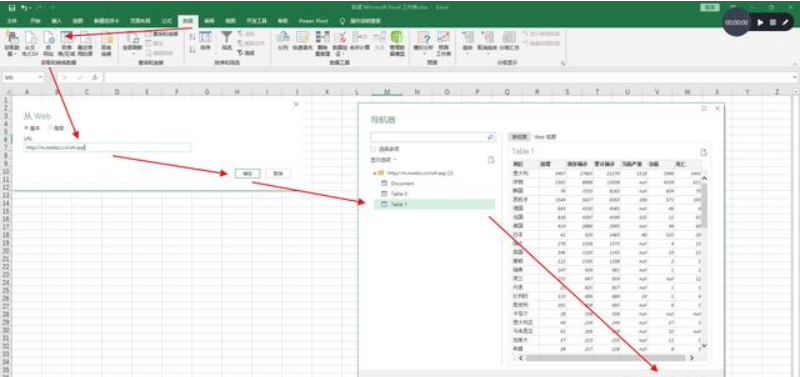Open the Data ribbon tab
The image size is (800, 377).
188,21
